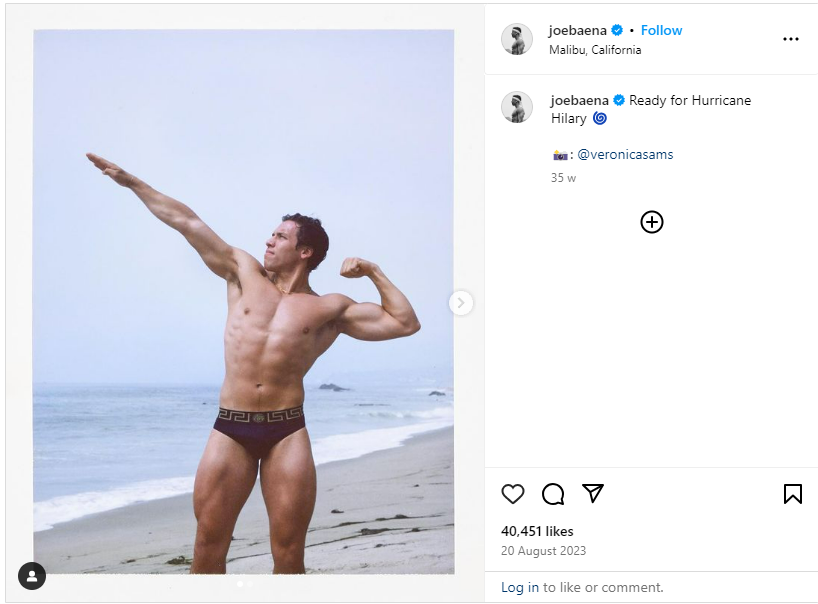
Task: Open the Malibu, California location
Action: [x=596, y=50]
